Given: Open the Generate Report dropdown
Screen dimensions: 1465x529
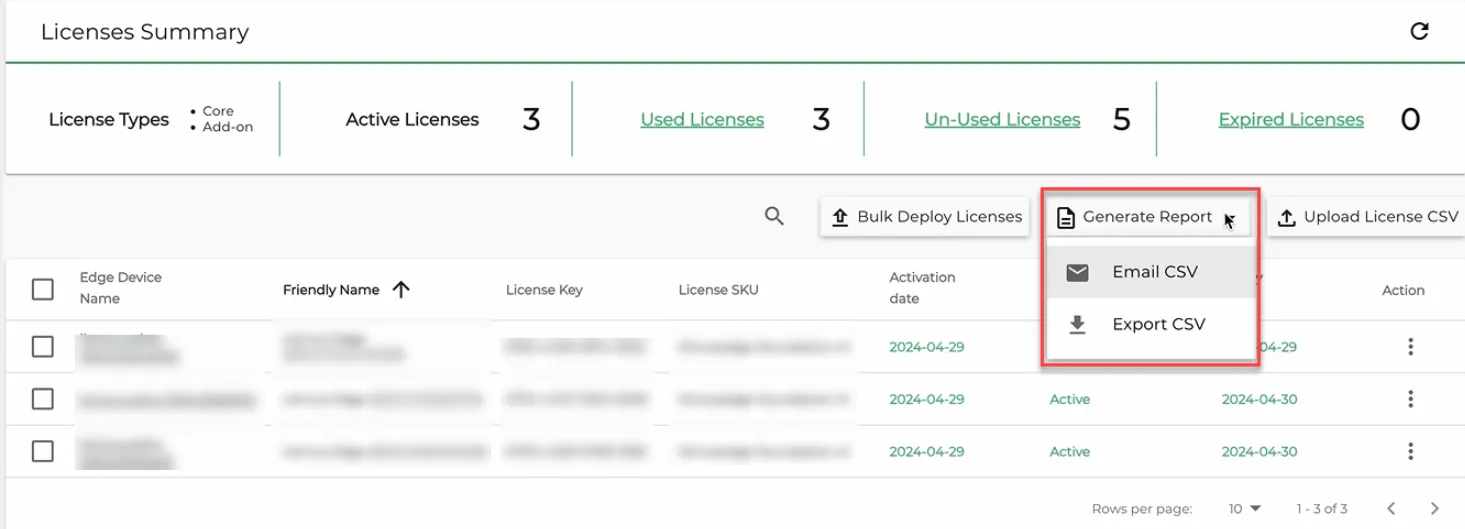Looking at the screenshot, I should click(1148, 216).
